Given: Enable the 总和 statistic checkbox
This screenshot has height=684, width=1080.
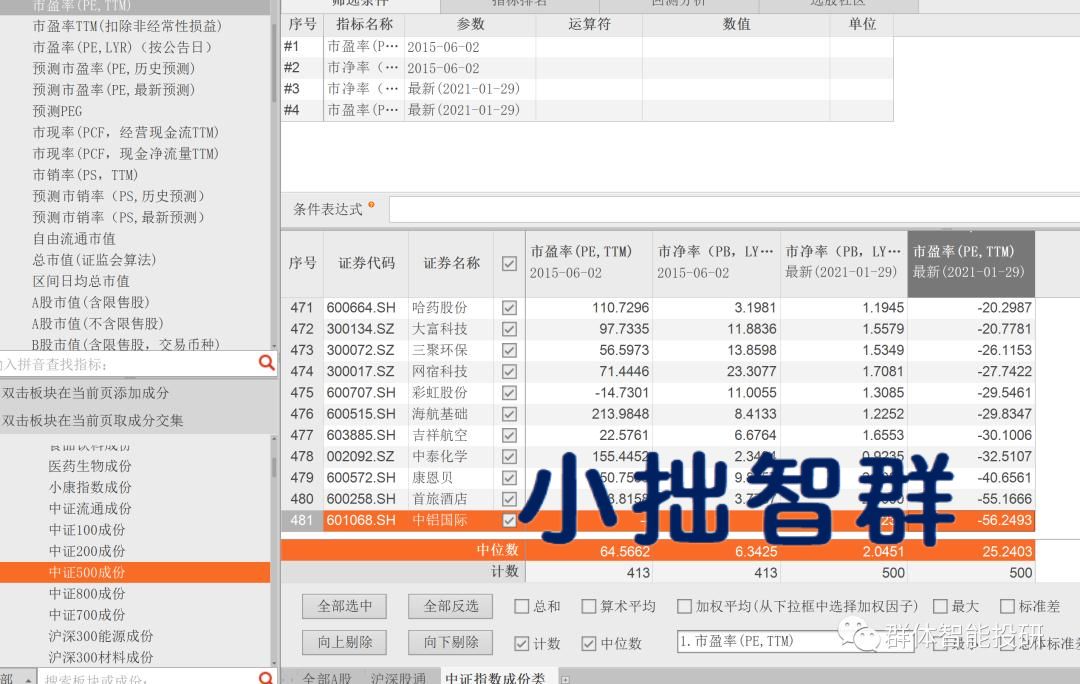Looking at the screenshot, I should [x=521, y=606].
